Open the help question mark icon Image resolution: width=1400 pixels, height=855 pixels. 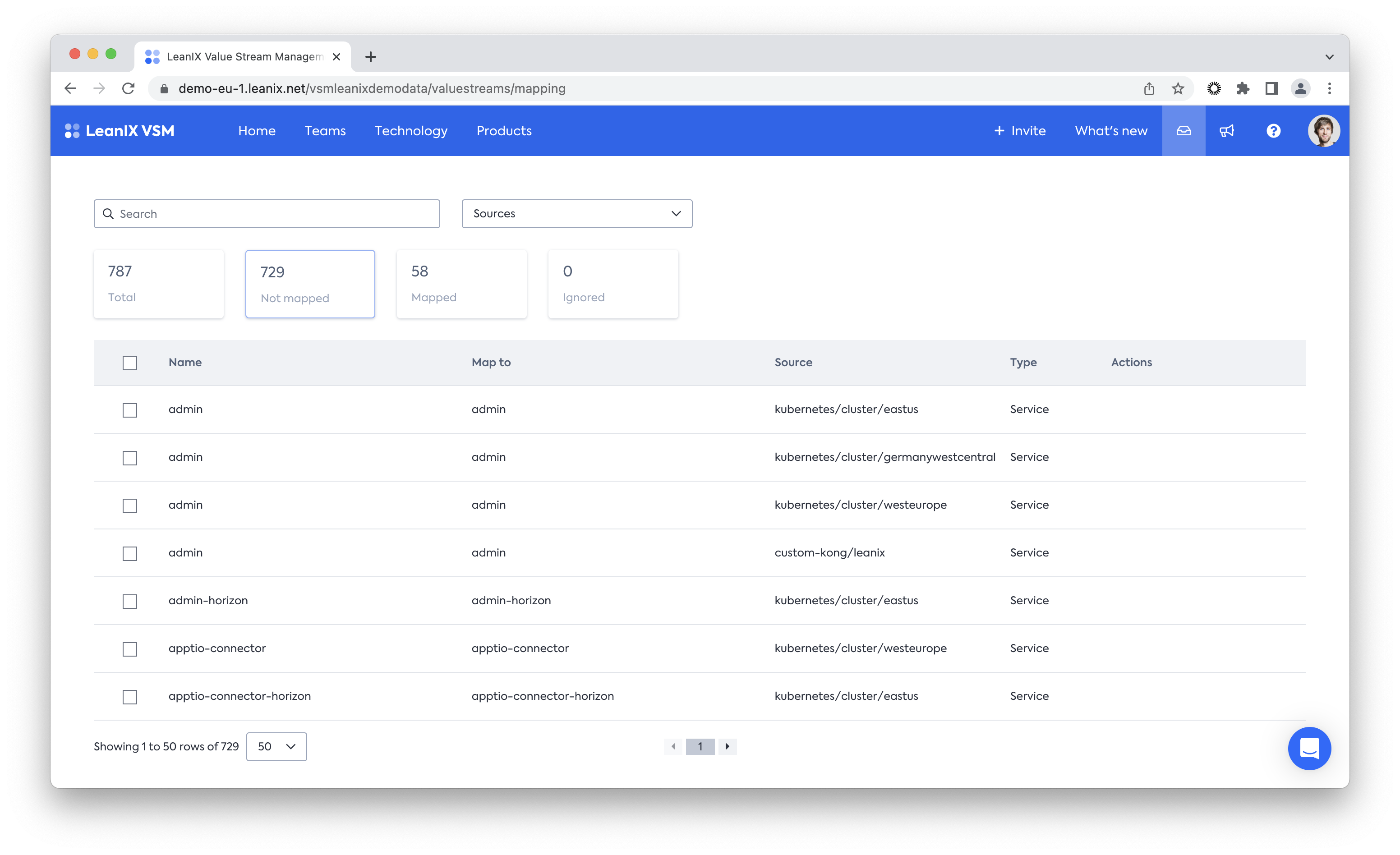(1273, 131)
